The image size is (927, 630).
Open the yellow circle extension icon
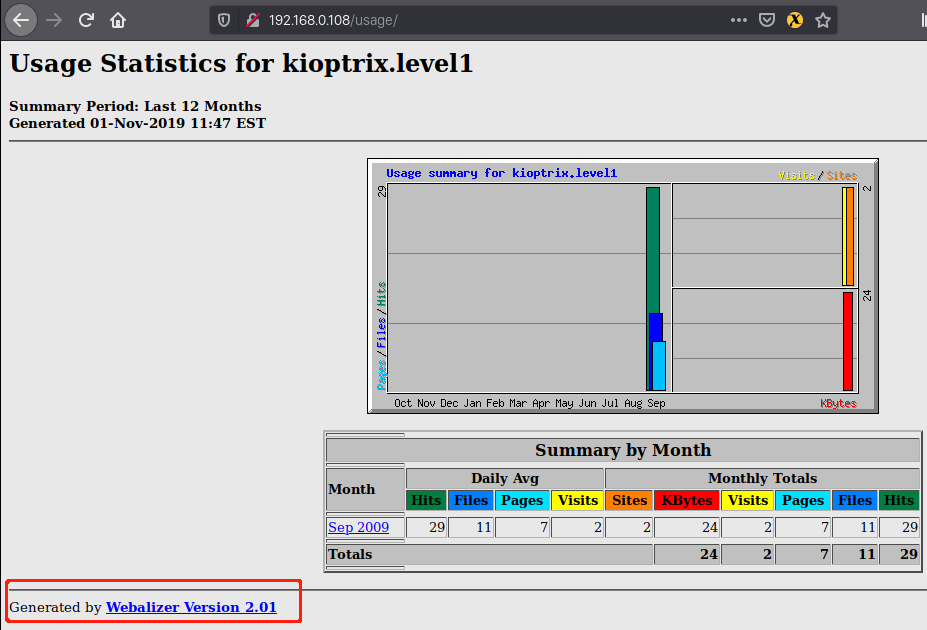coord(794,19)
